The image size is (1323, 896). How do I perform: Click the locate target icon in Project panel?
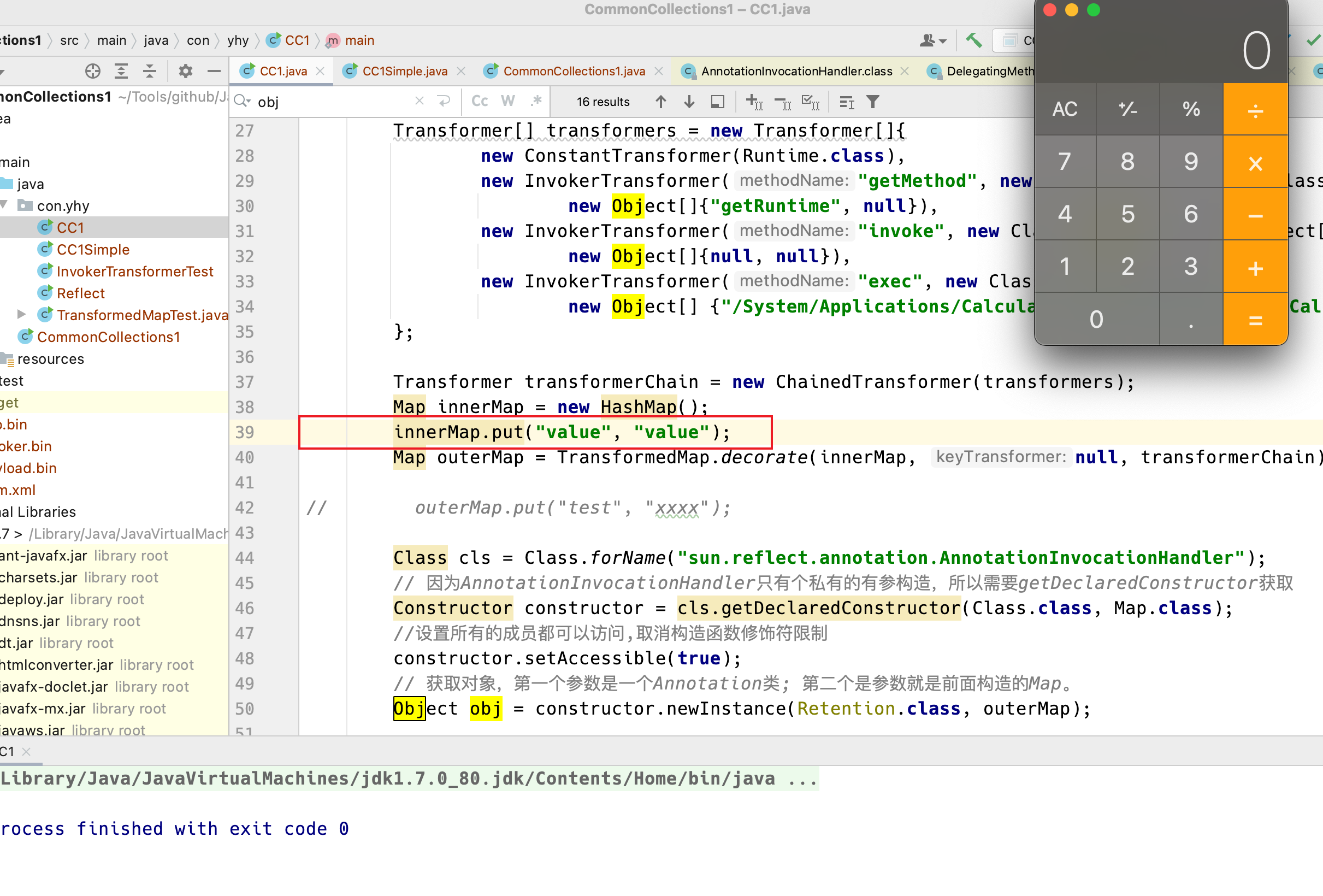[93, 71]
